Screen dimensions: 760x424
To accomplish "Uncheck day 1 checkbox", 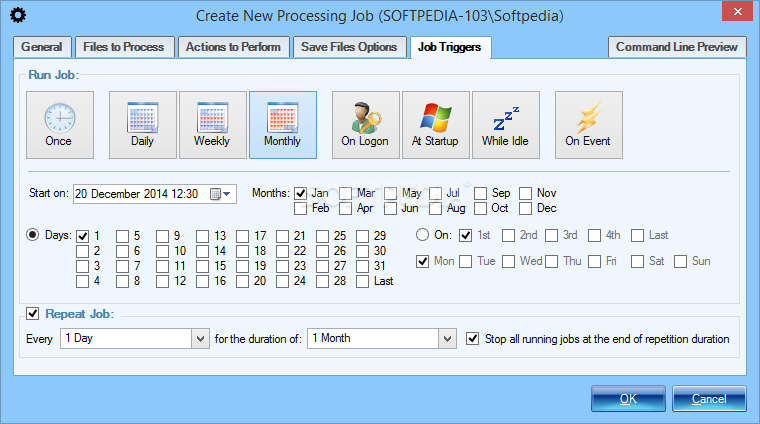I will tap(82, 236).
